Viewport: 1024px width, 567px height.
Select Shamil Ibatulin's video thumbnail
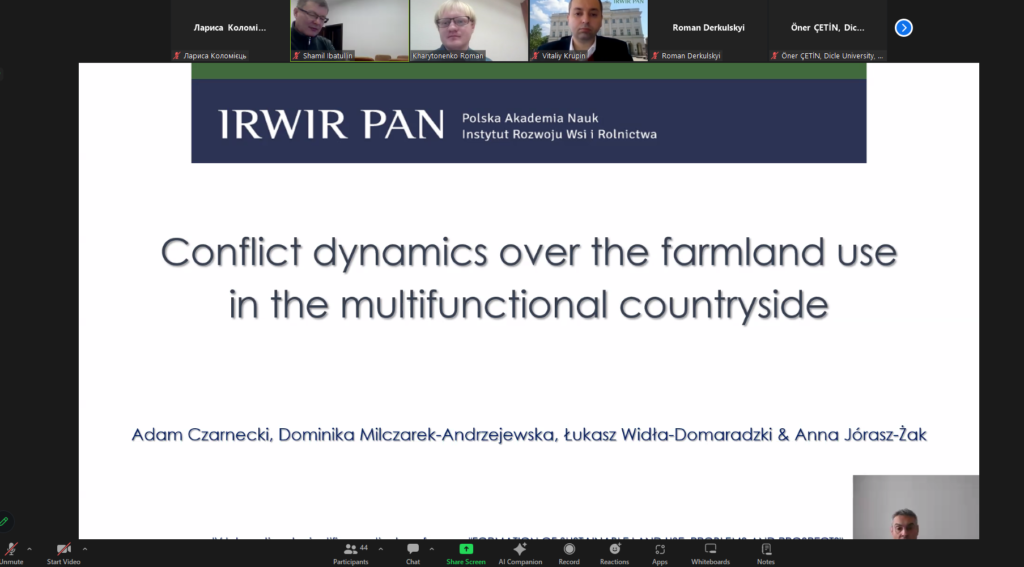coord(349,29)
